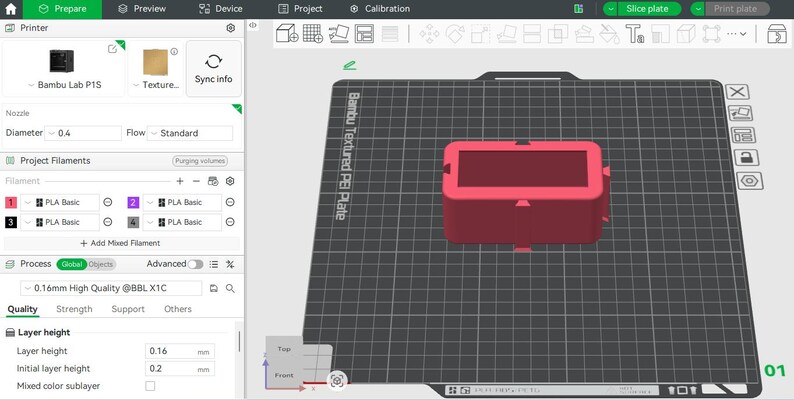Click the red filament 1 color swatch
Viewport: 794px width, 400px height.
point(11,203)
